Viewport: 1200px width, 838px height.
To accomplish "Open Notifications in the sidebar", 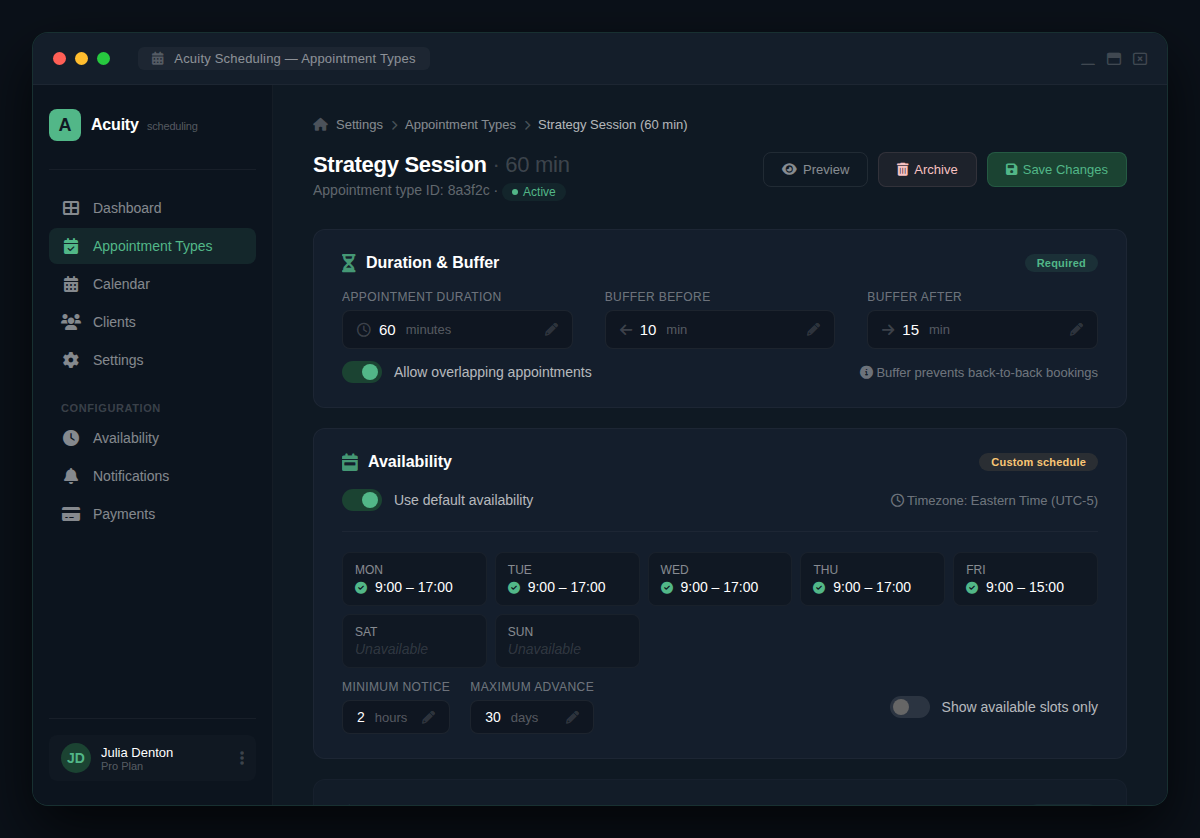I will tap(152, 476).
